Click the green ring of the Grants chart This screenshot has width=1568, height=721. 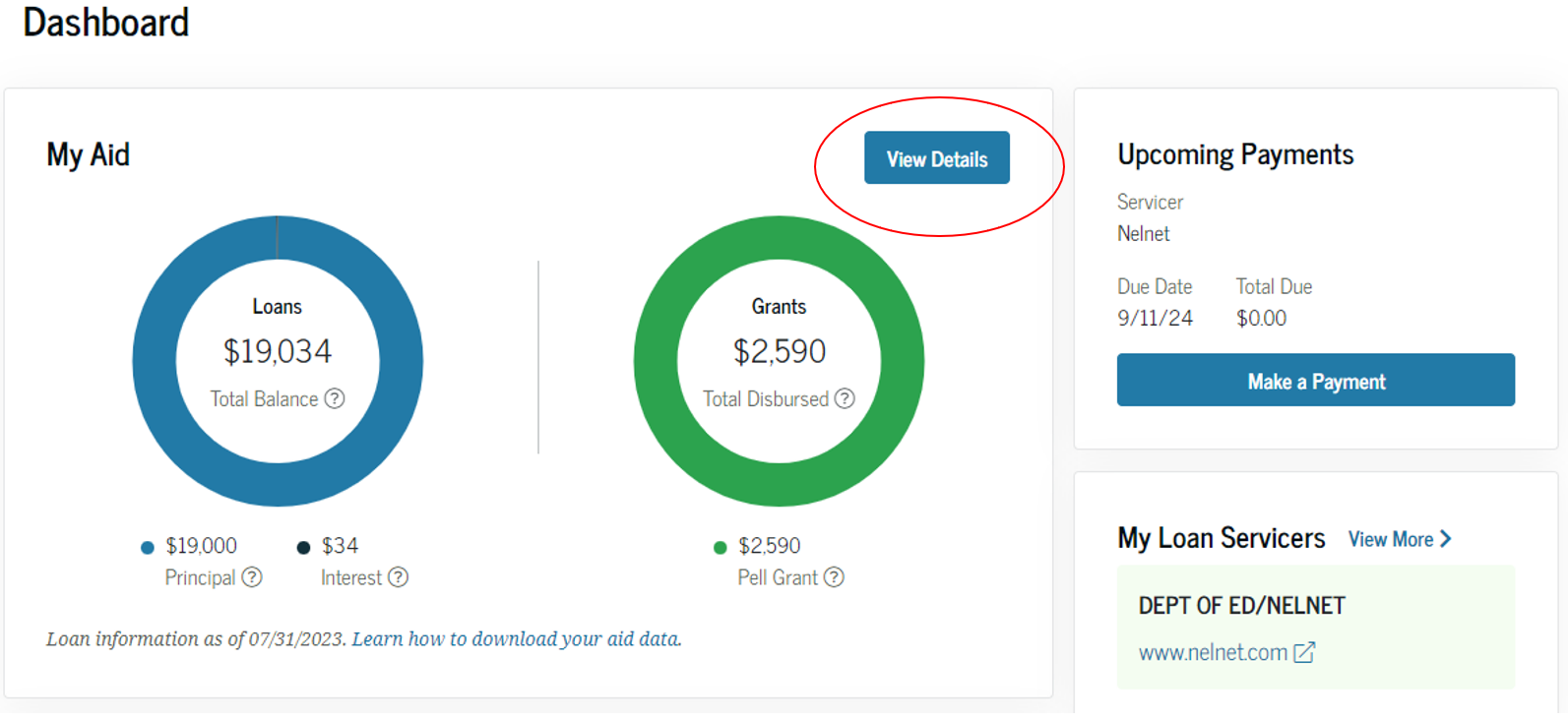pos(656,361)
